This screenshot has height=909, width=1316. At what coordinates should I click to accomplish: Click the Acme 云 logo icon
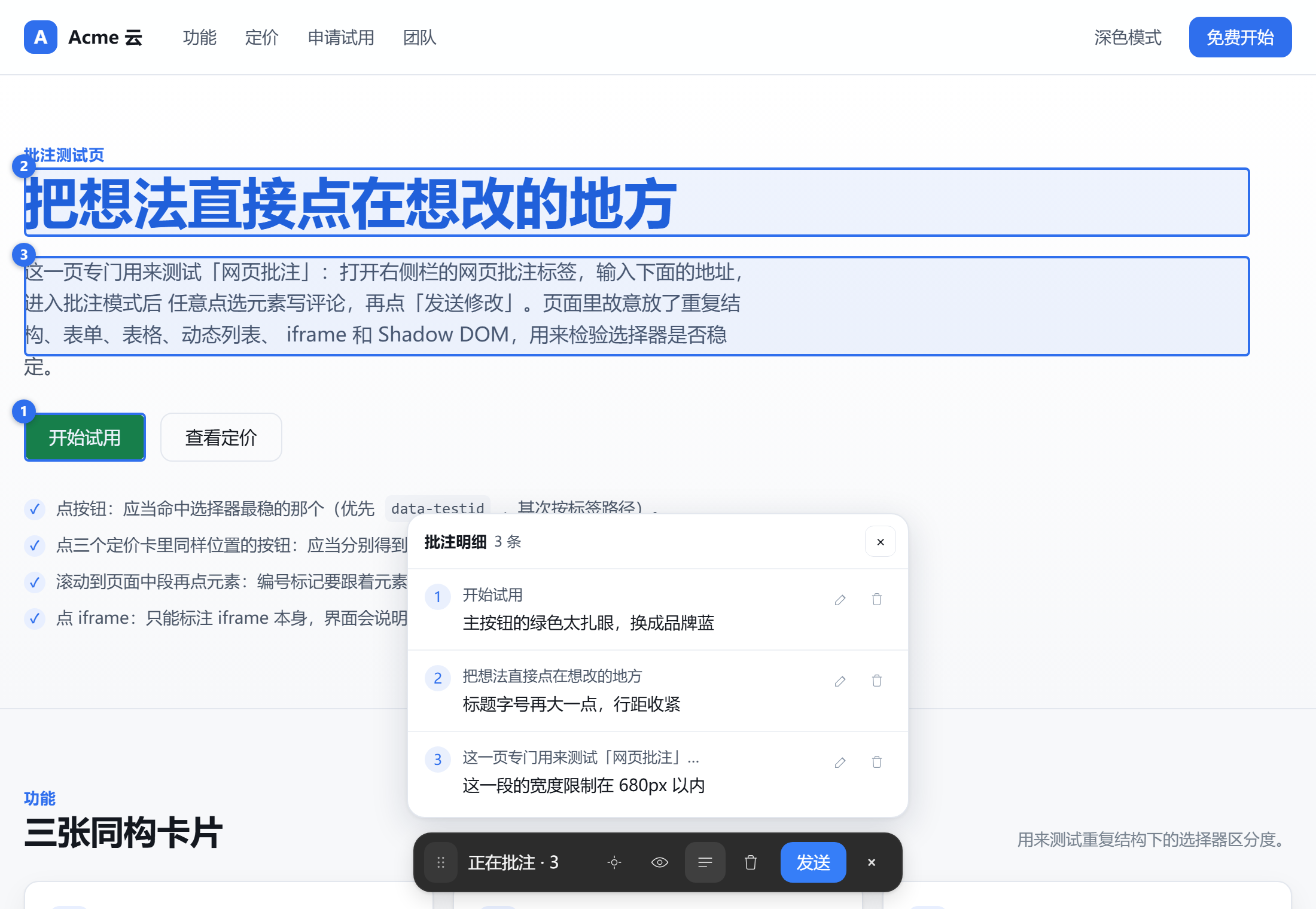point(41,37)
